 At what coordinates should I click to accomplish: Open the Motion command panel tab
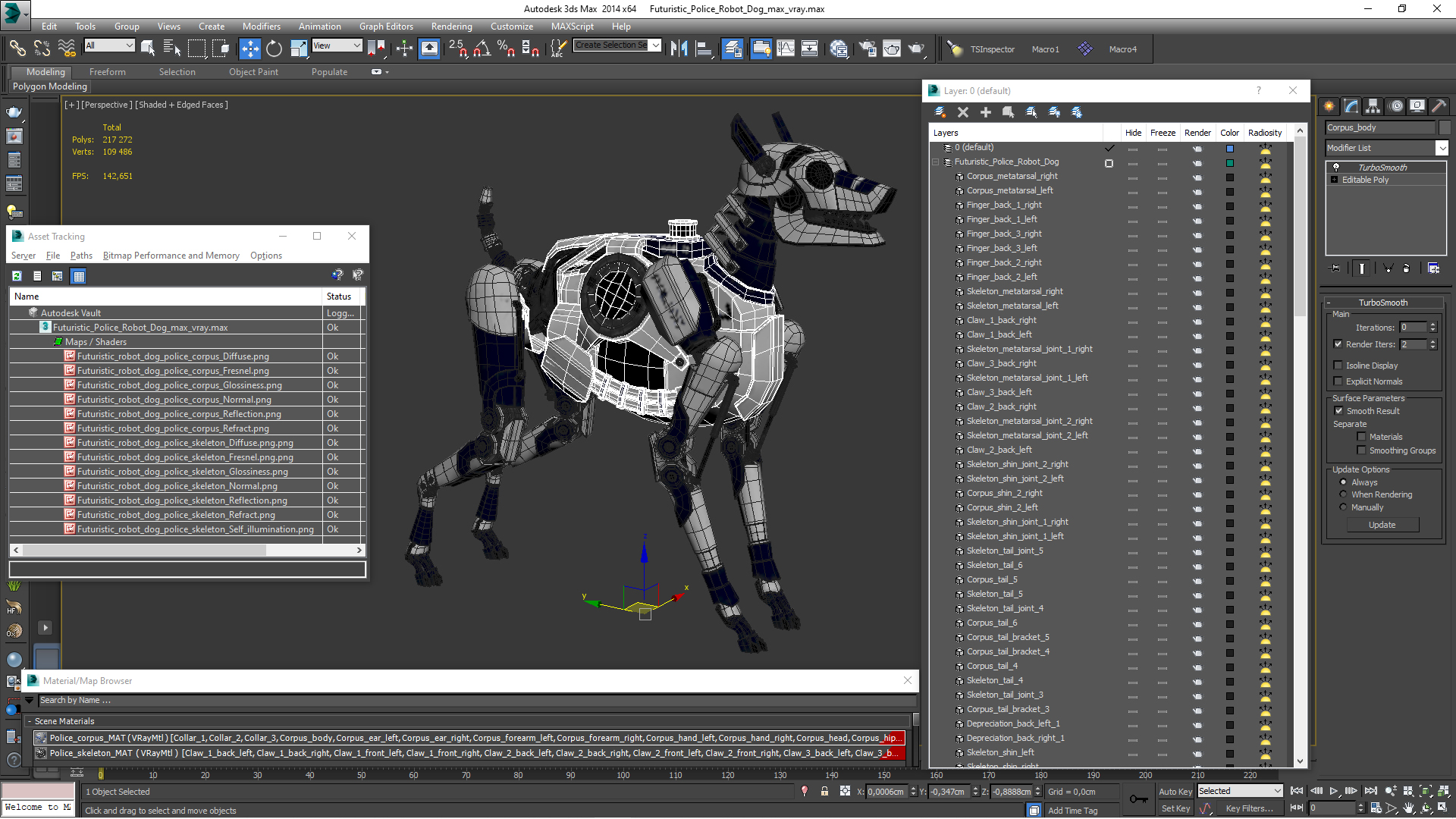click(x=1396, y=106)
